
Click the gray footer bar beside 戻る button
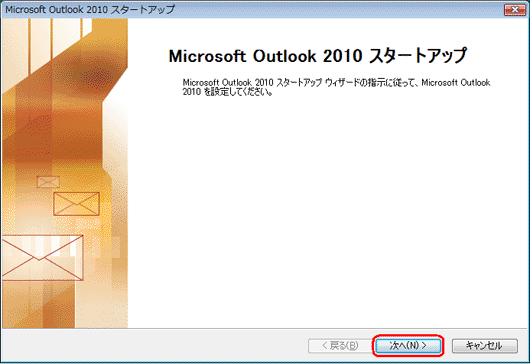coord(152,345)
